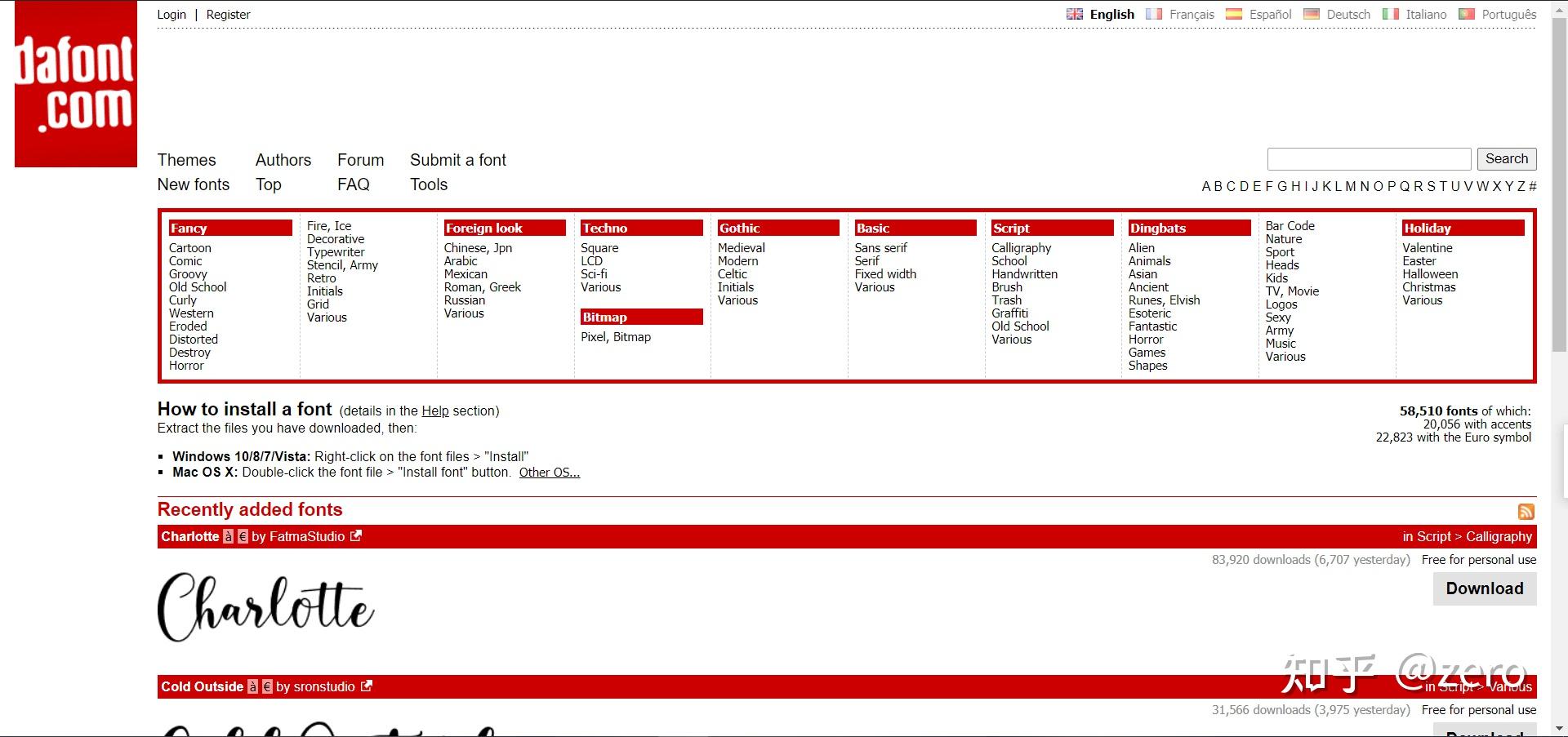Screen dimensions: 1568x737
Task: Open the Fixed width category
Action: (885, 274)
